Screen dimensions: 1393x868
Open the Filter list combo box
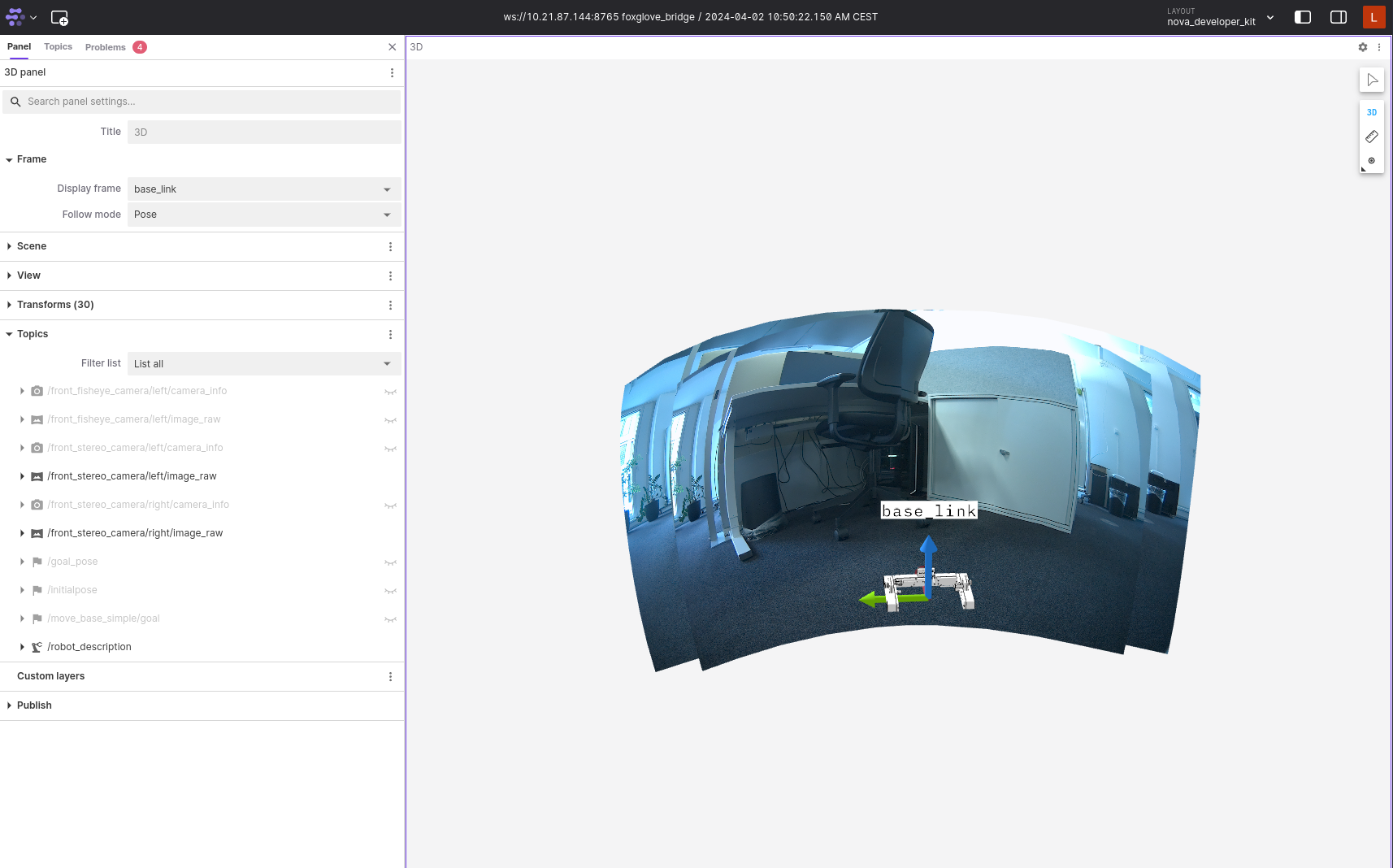click(x=263, y=363)
